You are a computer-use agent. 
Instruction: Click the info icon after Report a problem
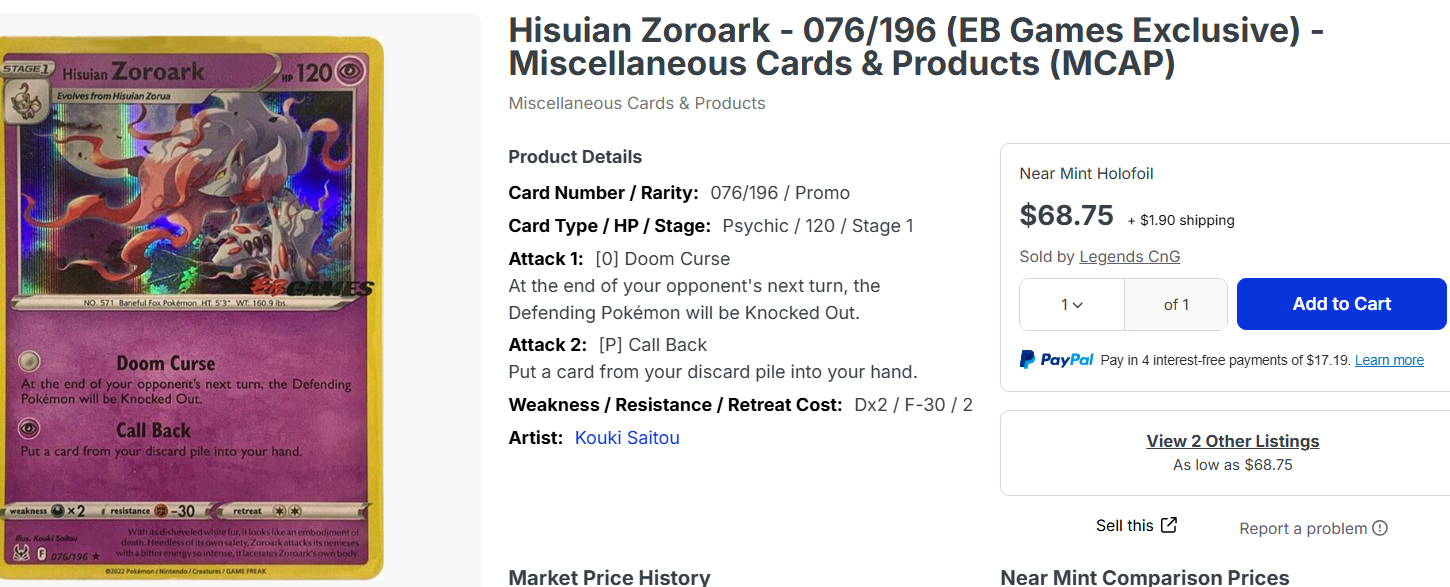point(1380,529)
